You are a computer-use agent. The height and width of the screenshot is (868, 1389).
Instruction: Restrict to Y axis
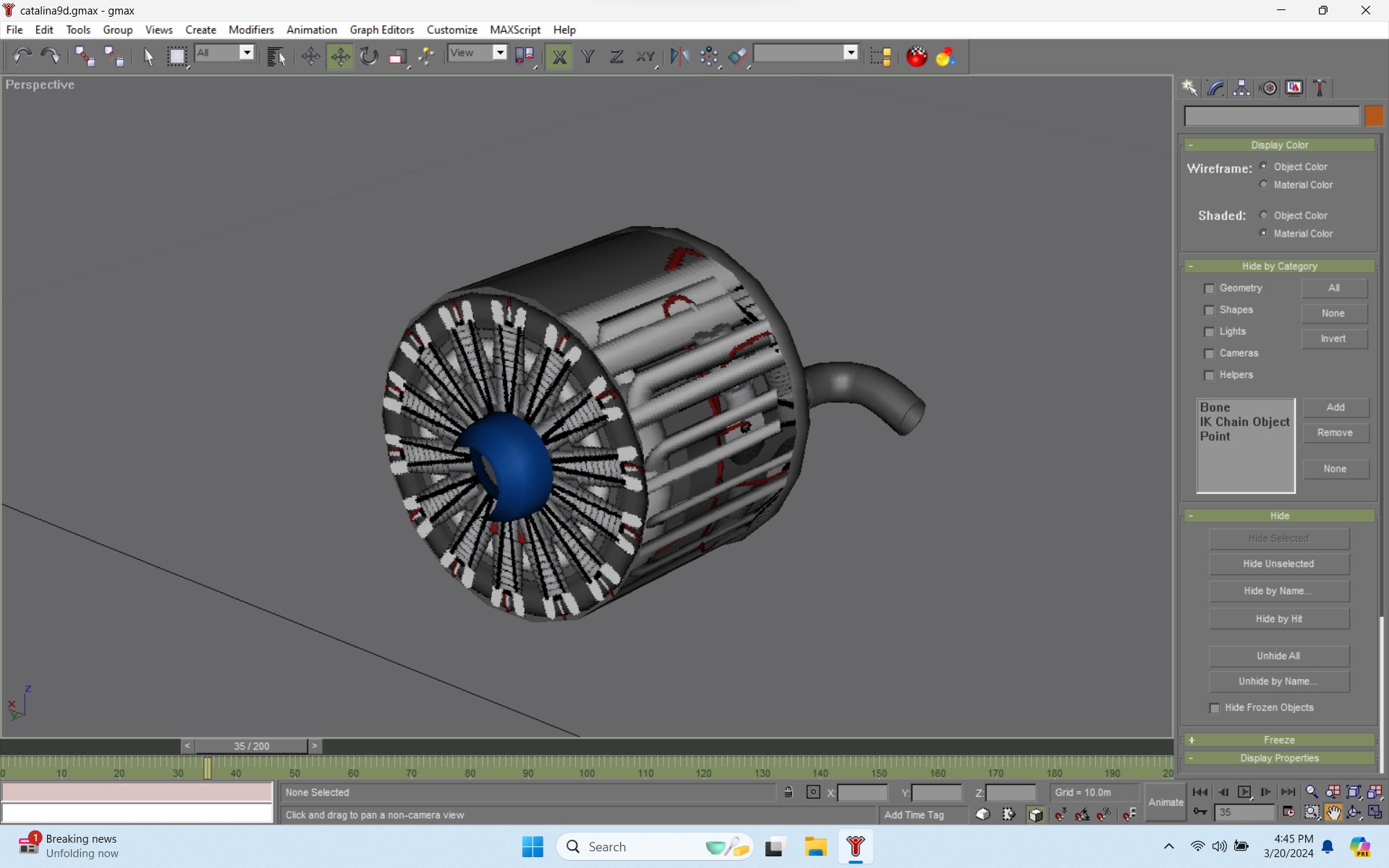(x=587, y=56)
